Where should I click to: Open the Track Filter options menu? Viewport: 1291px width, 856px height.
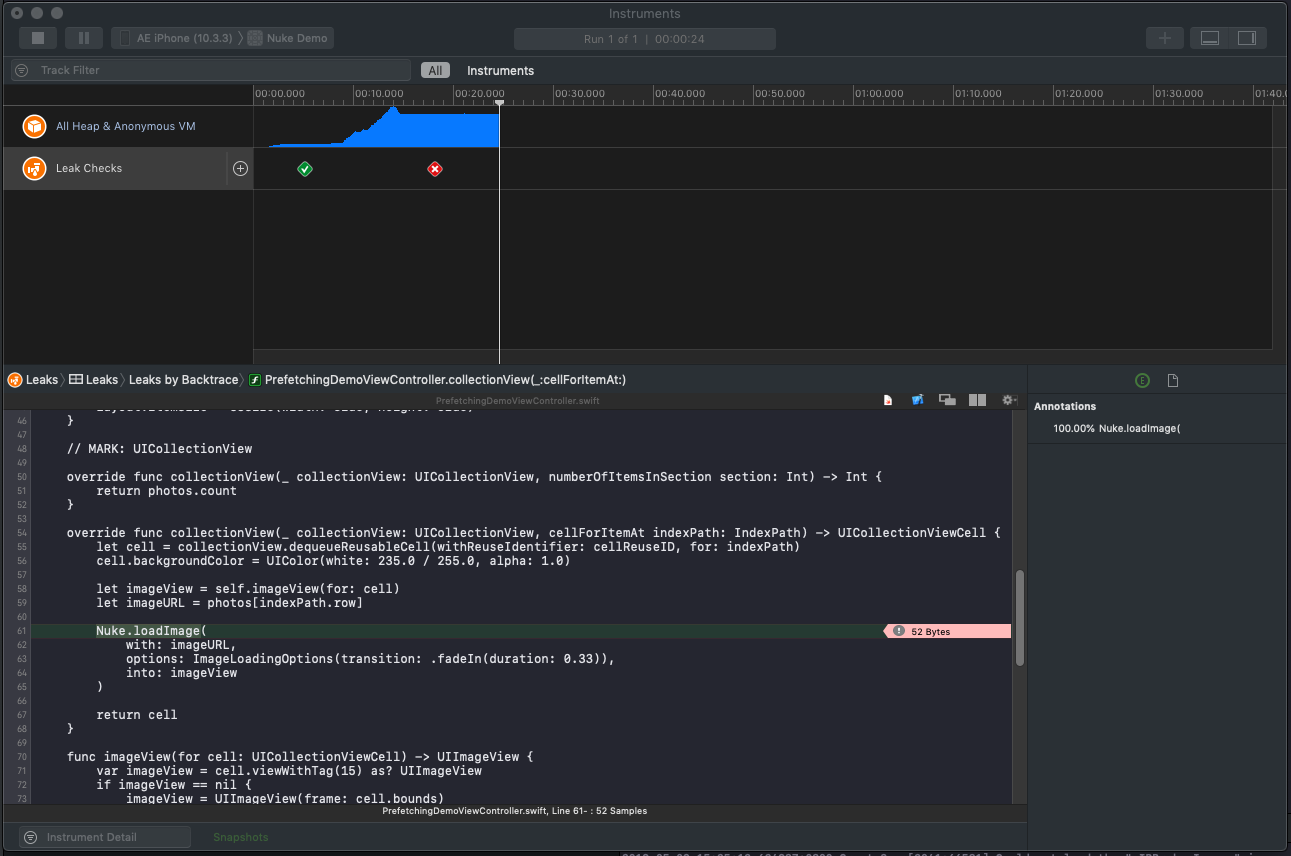click(19, 70)
